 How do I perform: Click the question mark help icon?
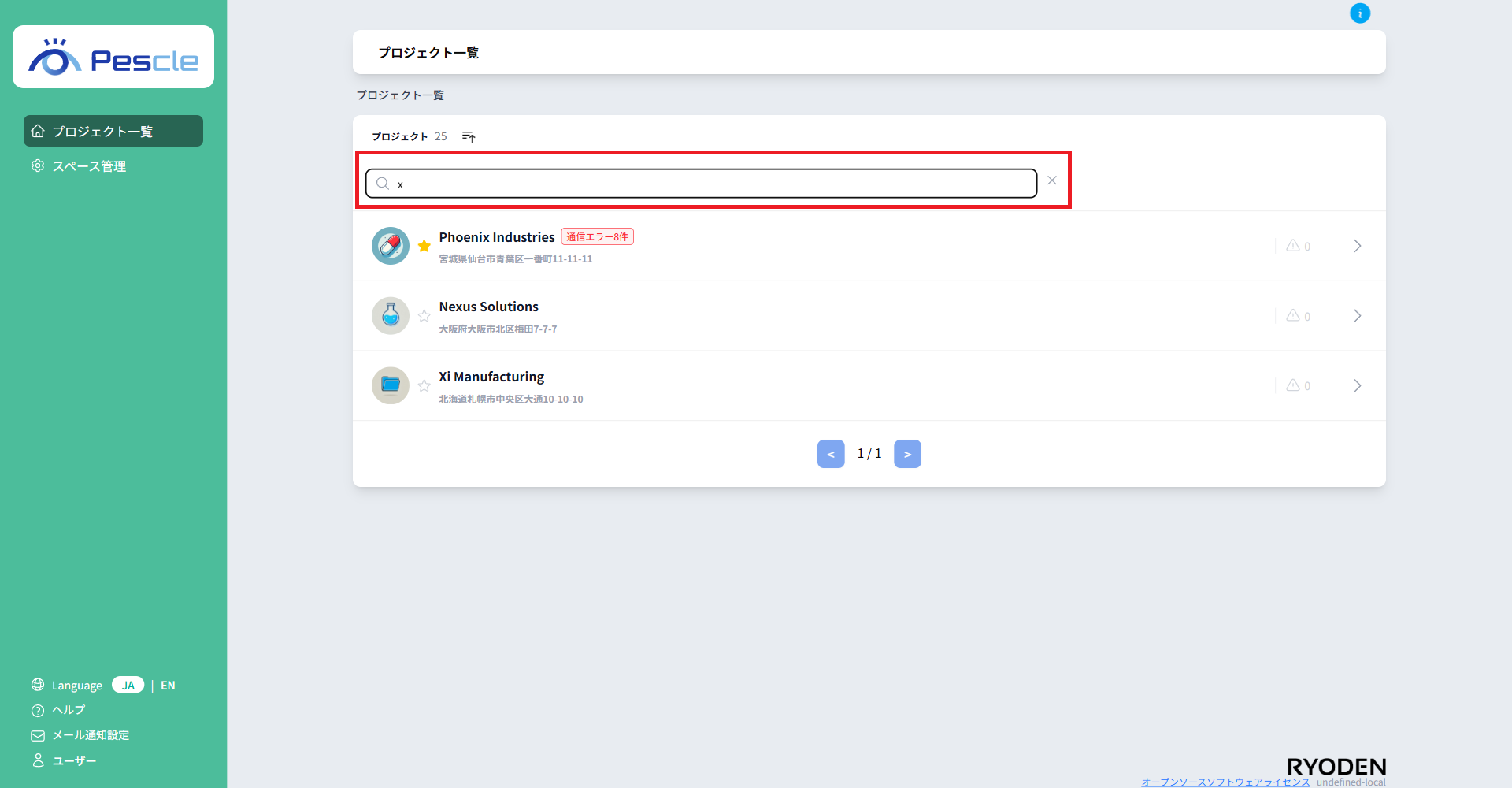38,711
